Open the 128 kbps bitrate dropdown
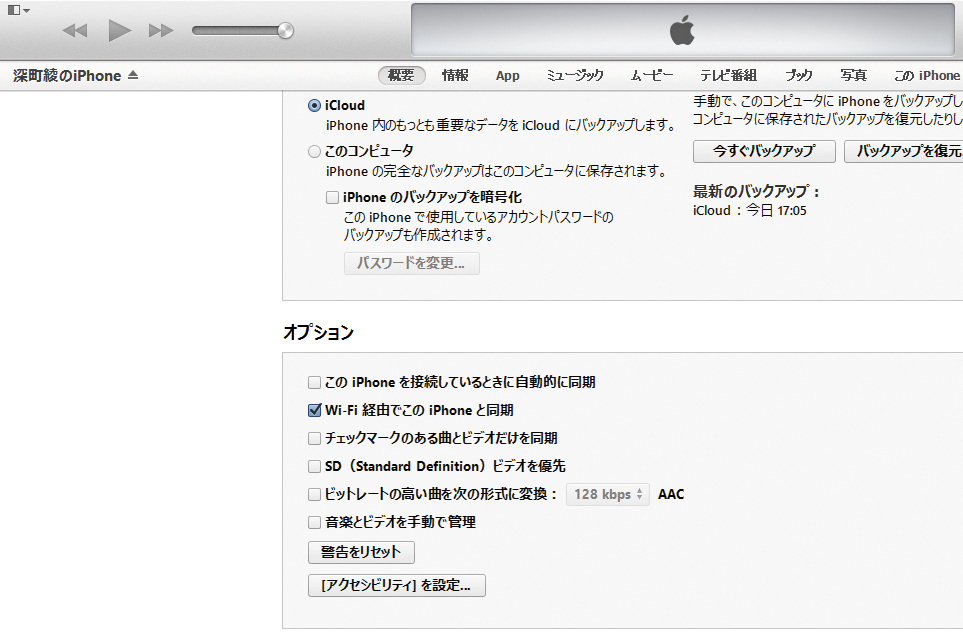 tap(607, 494)
